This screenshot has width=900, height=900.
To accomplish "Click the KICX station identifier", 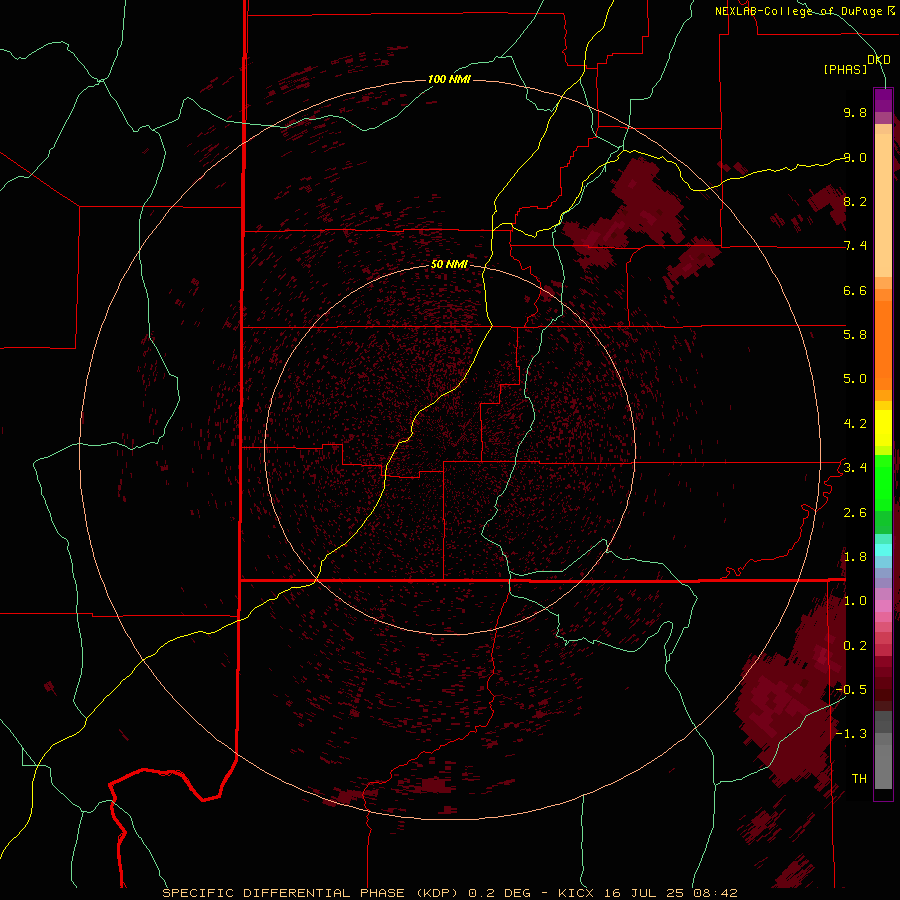I will (577, 893).
